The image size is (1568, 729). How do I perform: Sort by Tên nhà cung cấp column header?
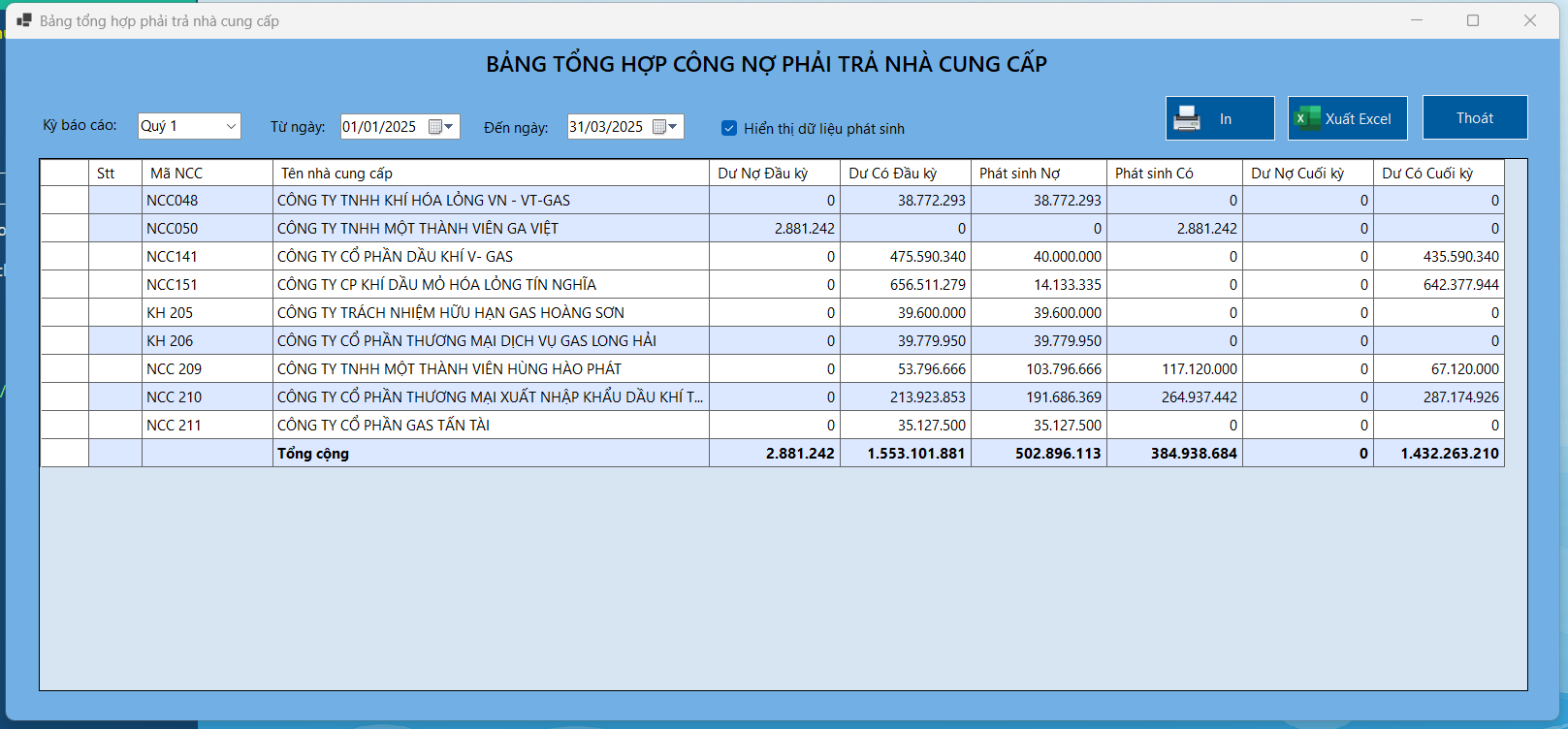point(490,174)
